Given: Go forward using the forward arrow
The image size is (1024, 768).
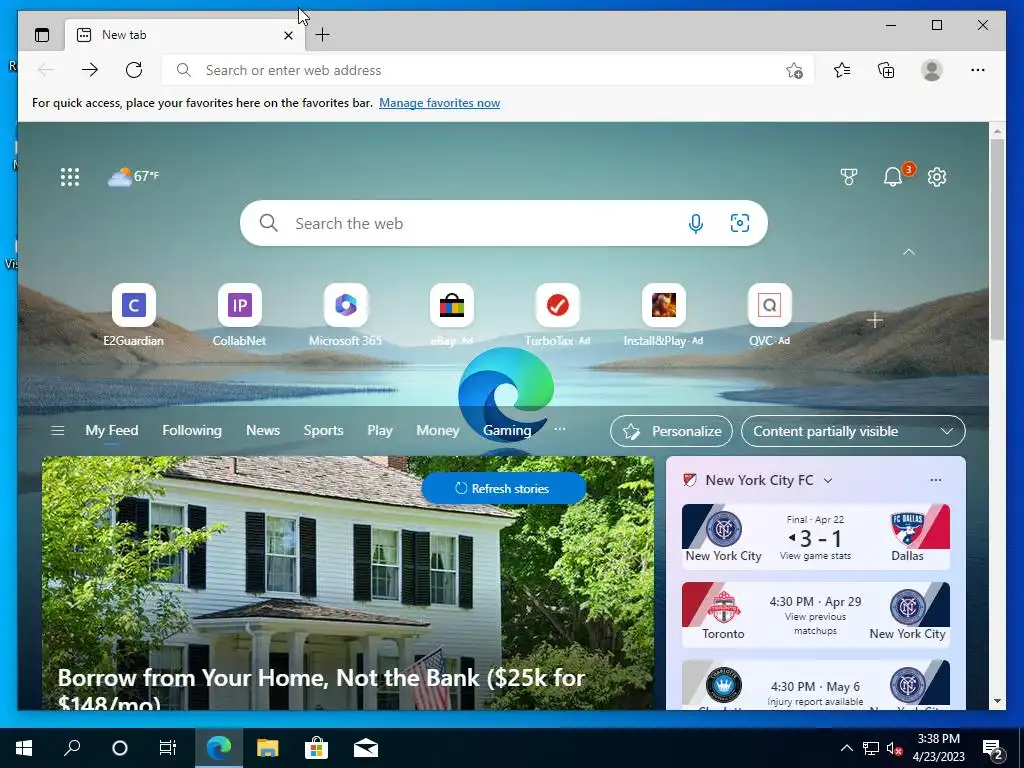Looking at the screenshot, I should tap(90, 70).
